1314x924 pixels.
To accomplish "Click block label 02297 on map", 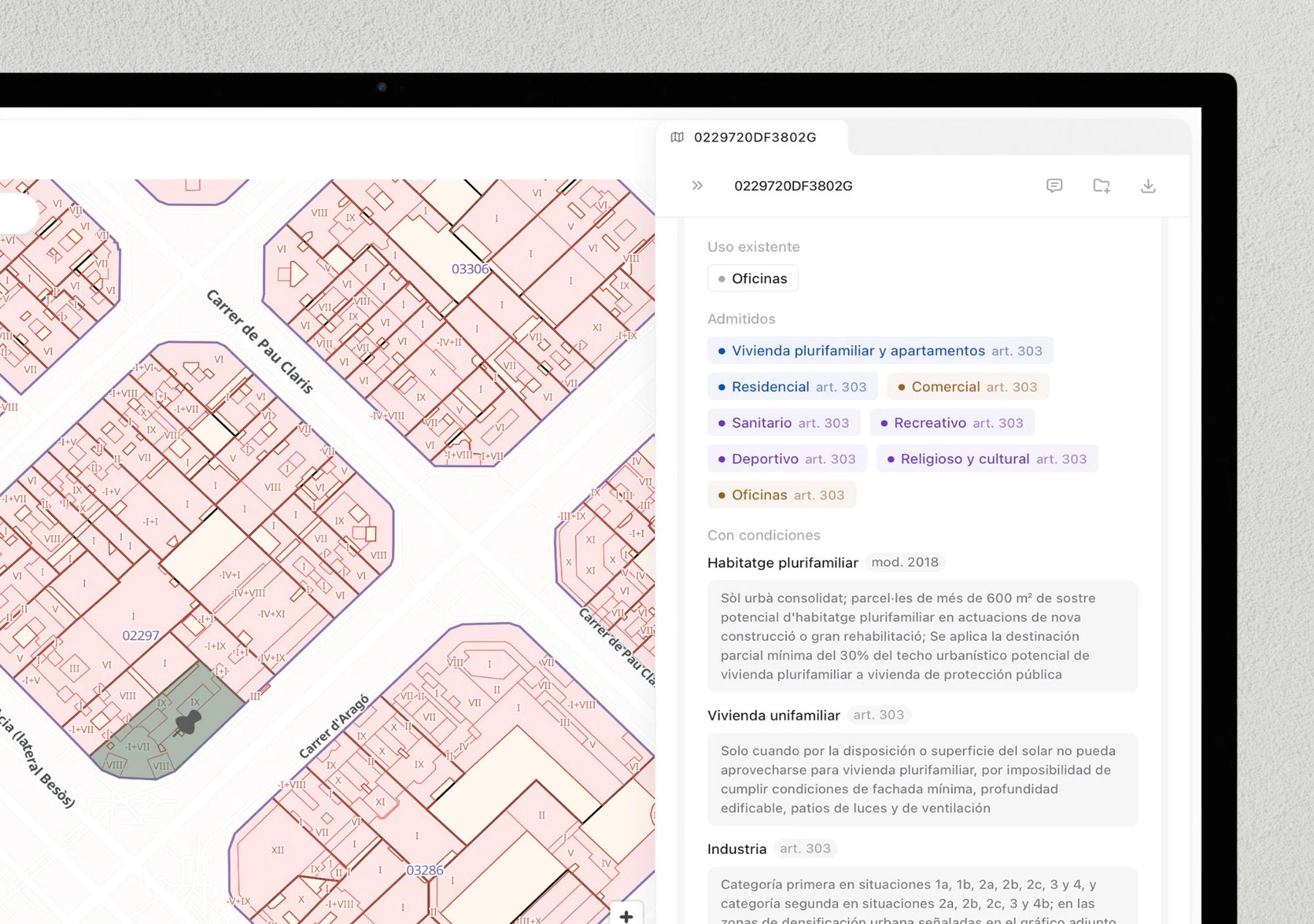I will 141,635.
